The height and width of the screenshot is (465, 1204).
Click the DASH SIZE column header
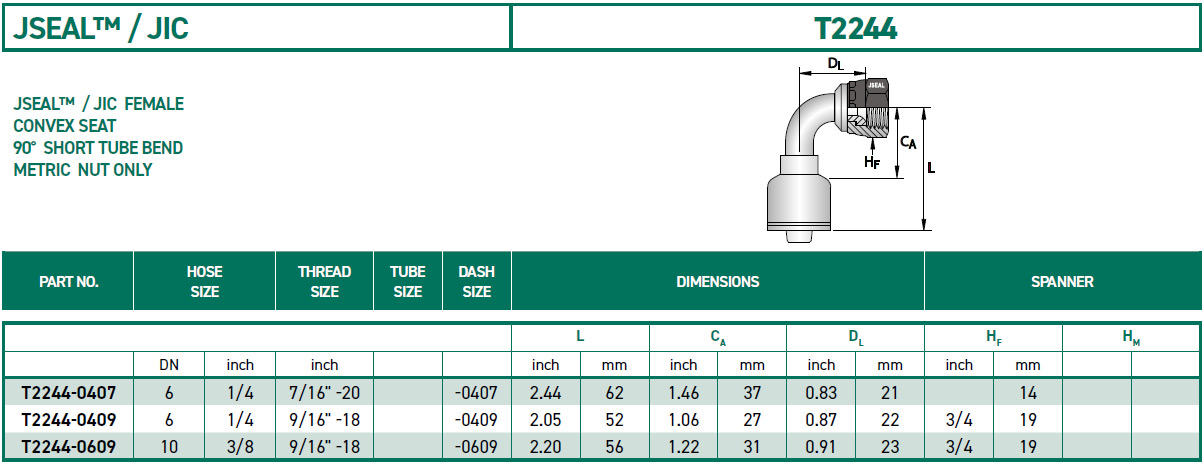tap(476, 282)
